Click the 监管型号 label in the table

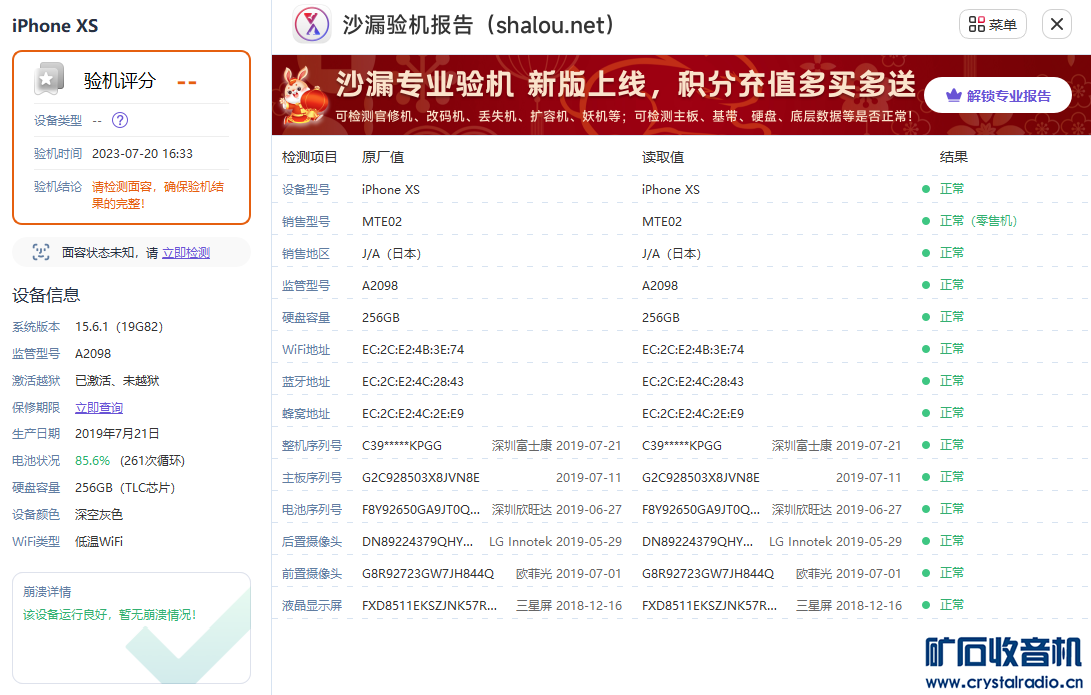[x=305, y=285]
